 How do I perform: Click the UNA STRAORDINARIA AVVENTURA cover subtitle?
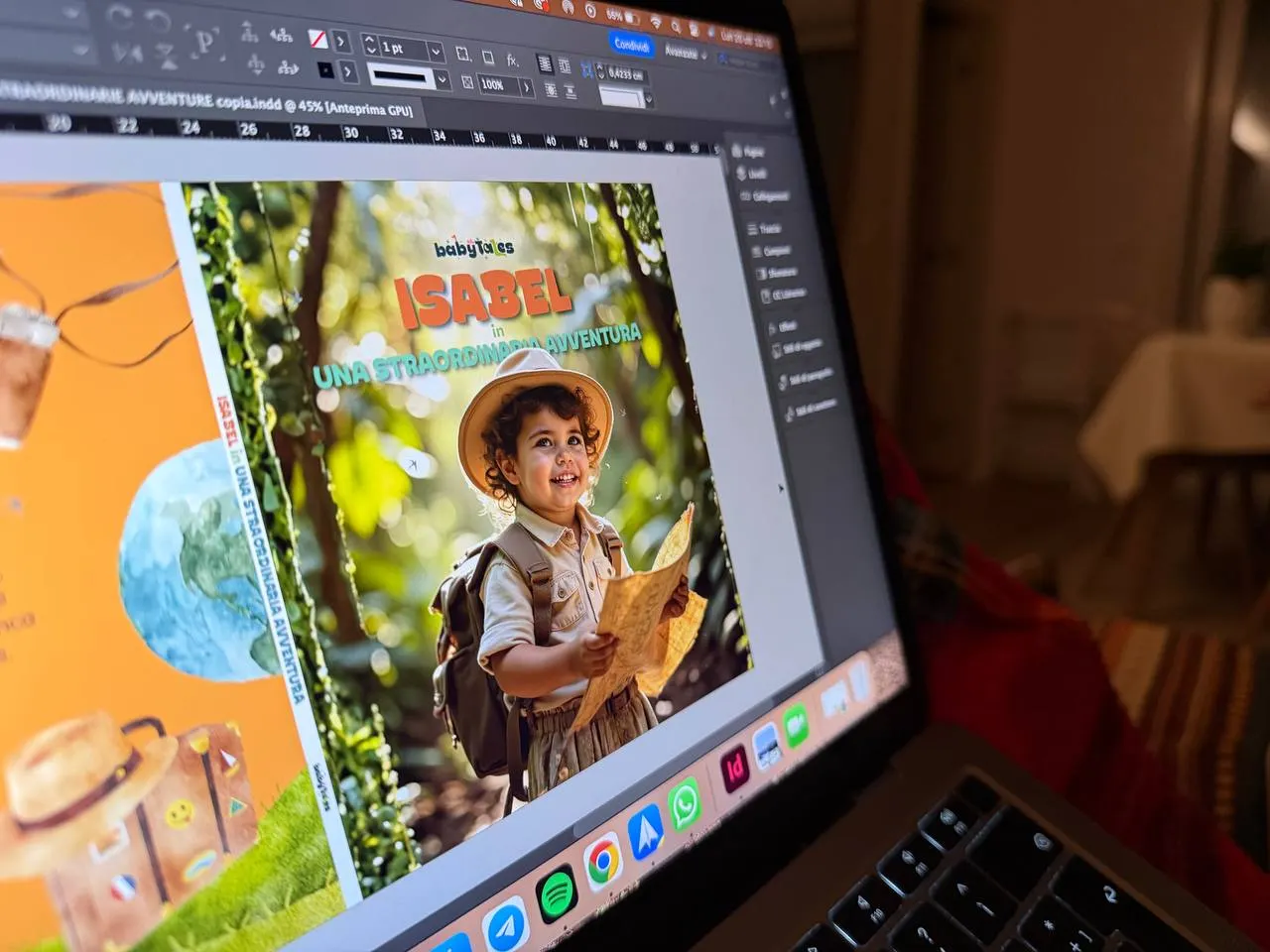coord(477,354)
